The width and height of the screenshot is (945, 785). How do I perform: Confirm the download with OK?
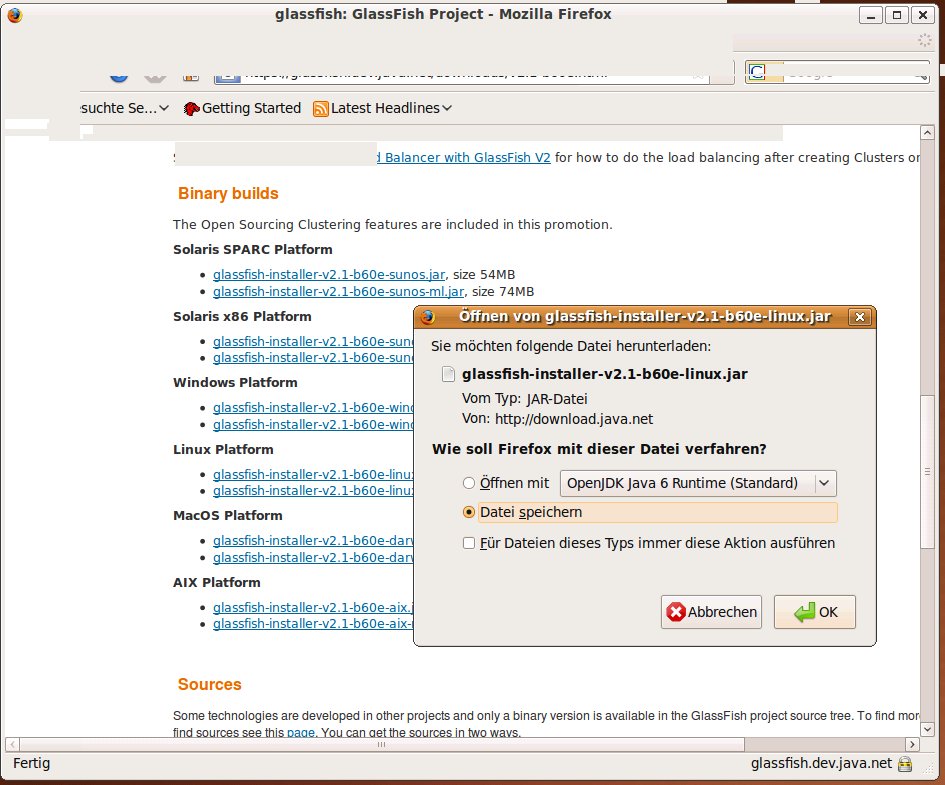[815, 612]
